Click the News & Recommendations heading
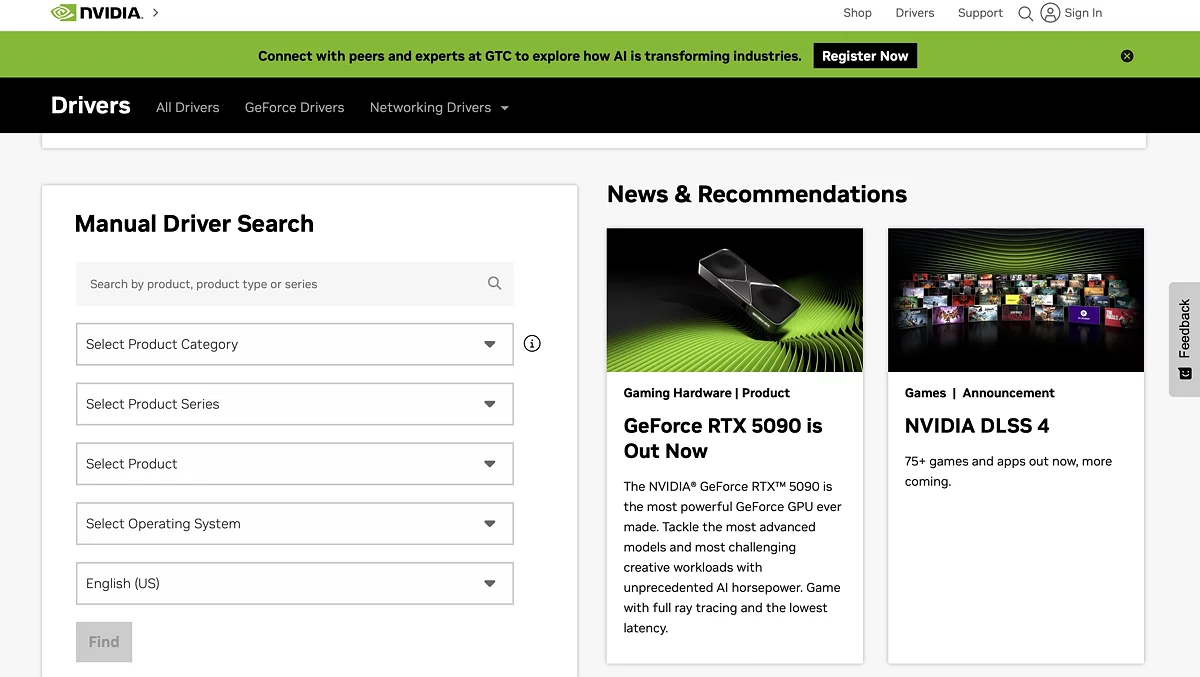The height and width of the screenshot is (677, 1200). coord(757,194)
